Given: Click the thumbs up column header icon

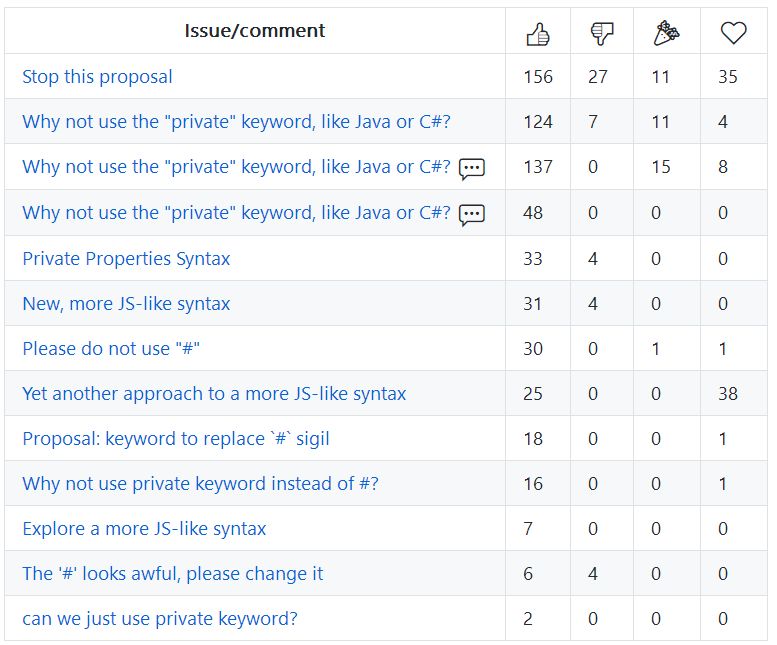Looking at the screenshot, I should [x=538, y=33].
